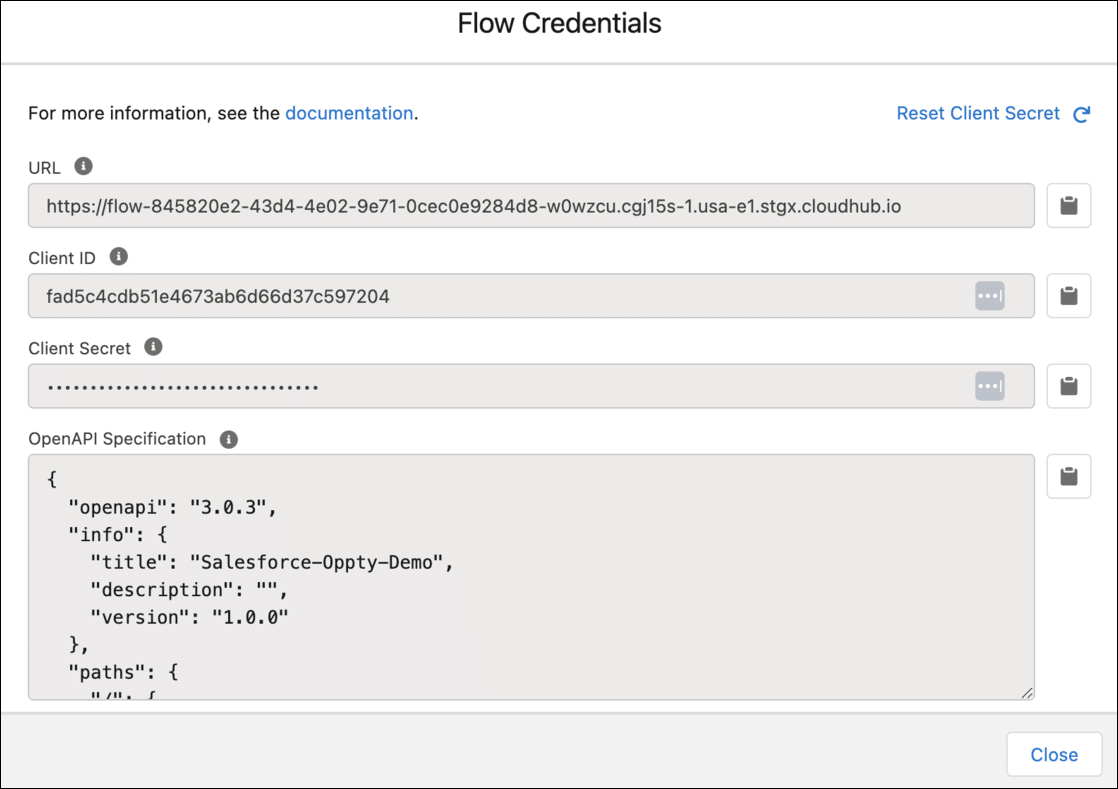This screenshot has width=1118, height=789.
Task: Copy the OpenAPI Specification to clipboard
Action: pos(1068,476)
